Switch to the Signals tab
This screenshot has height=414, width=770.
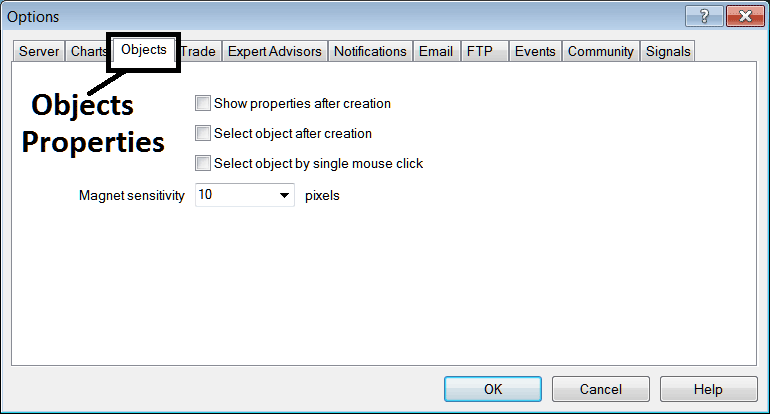click(x=667, y=52)
